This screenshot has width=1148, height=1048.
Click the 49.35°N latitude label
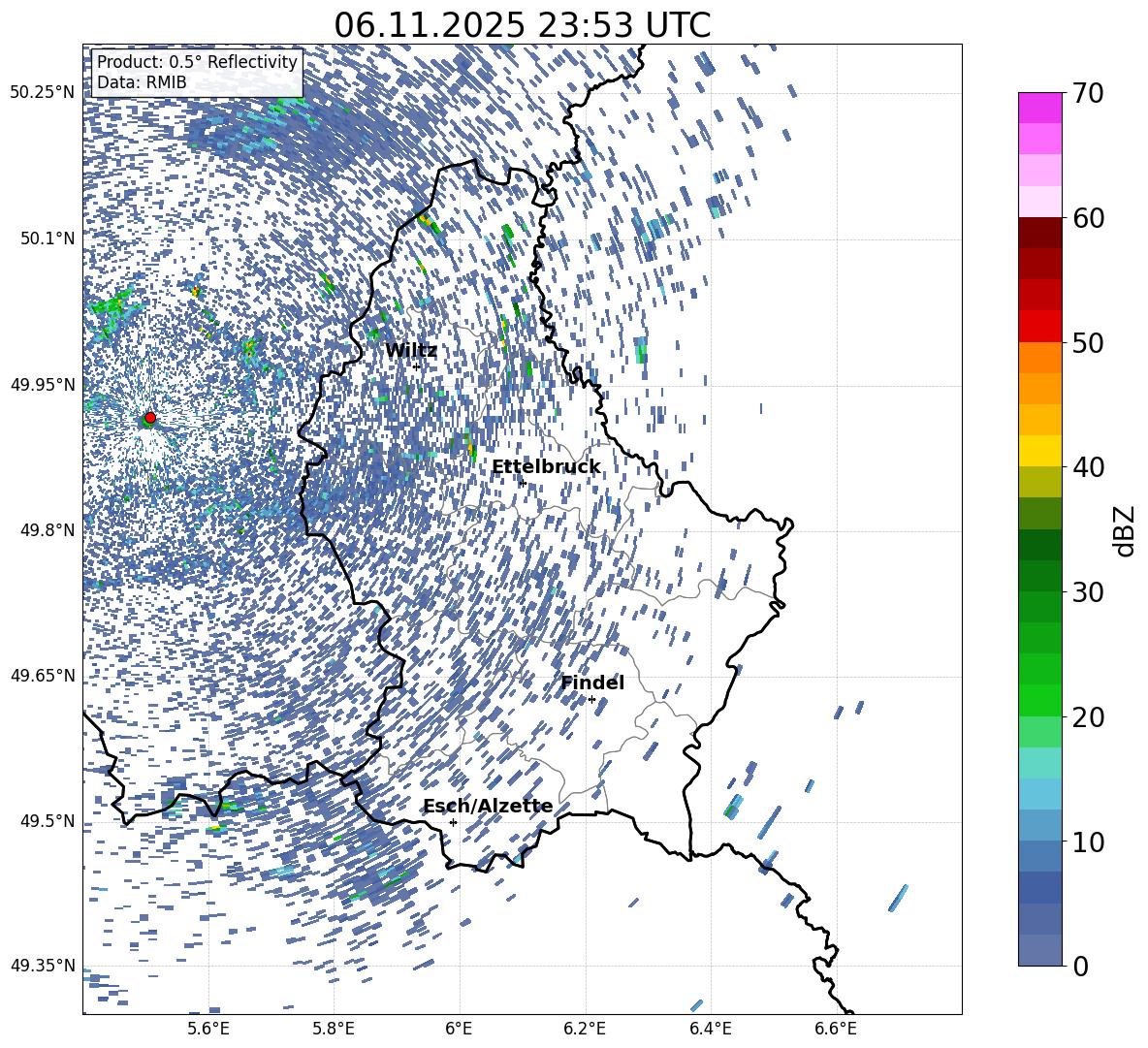click(x=43, y=966)
